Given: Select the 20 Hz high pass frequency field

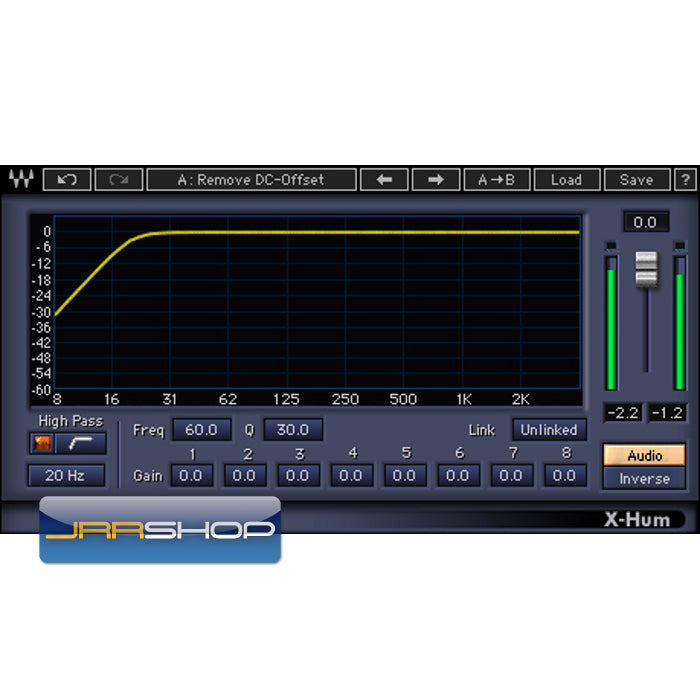Looking at the screenshot, I should pyautogui.click(x=66, y=475).
